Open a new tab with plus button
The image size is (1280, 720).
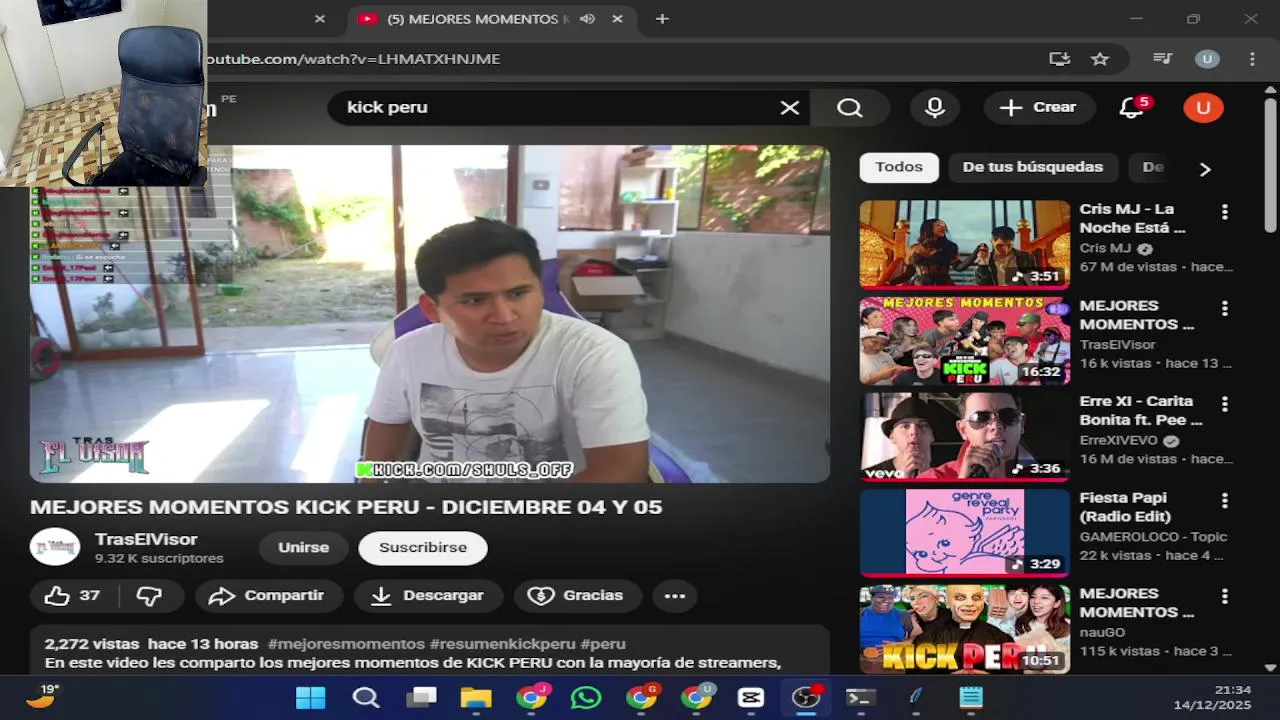(662, 19)
